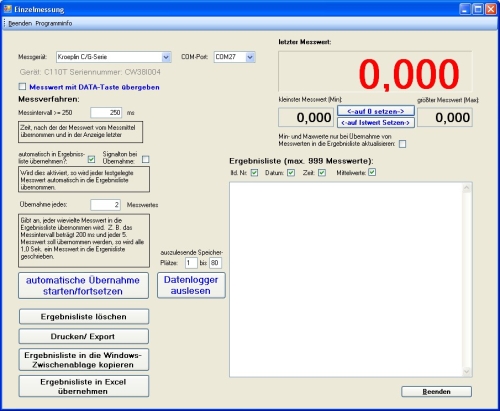Click into the Messintervall input field
Screen dimensions: 500x411
pos(106,113)
